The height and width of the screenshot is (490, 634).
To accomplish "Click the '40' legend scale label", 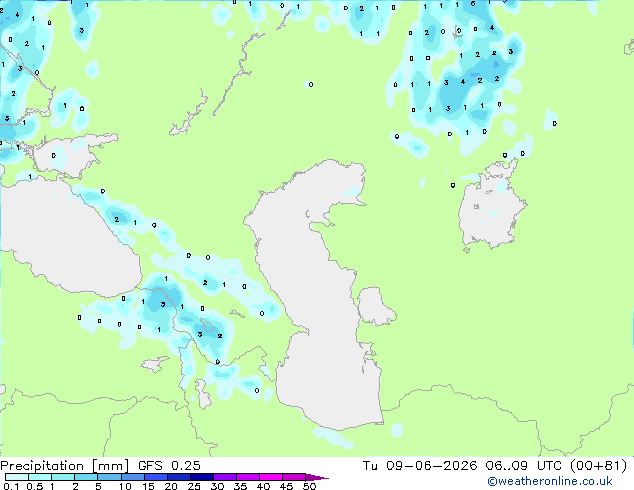I will click(x=263, y=486).
